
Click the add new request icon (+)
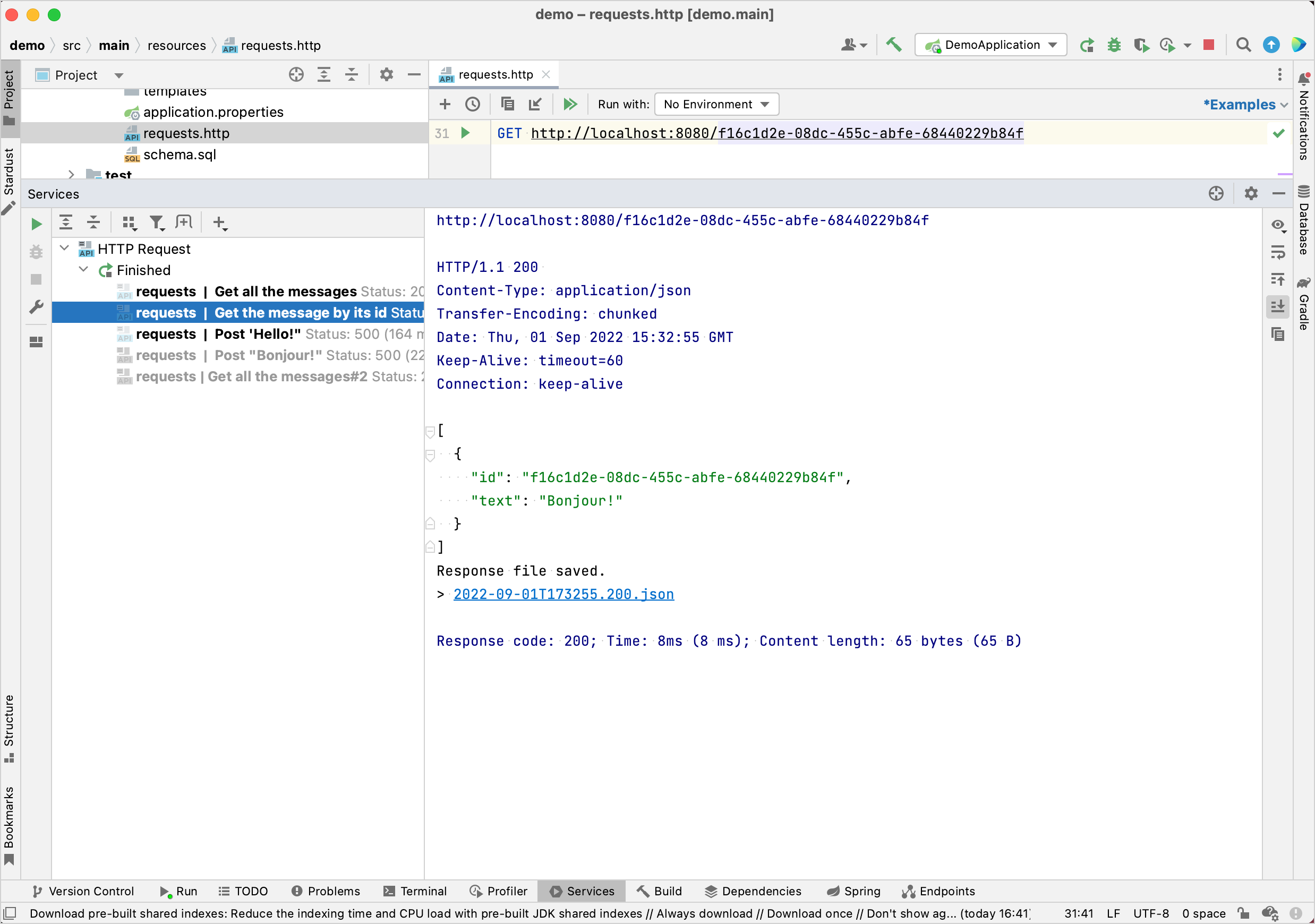(445, 104)
